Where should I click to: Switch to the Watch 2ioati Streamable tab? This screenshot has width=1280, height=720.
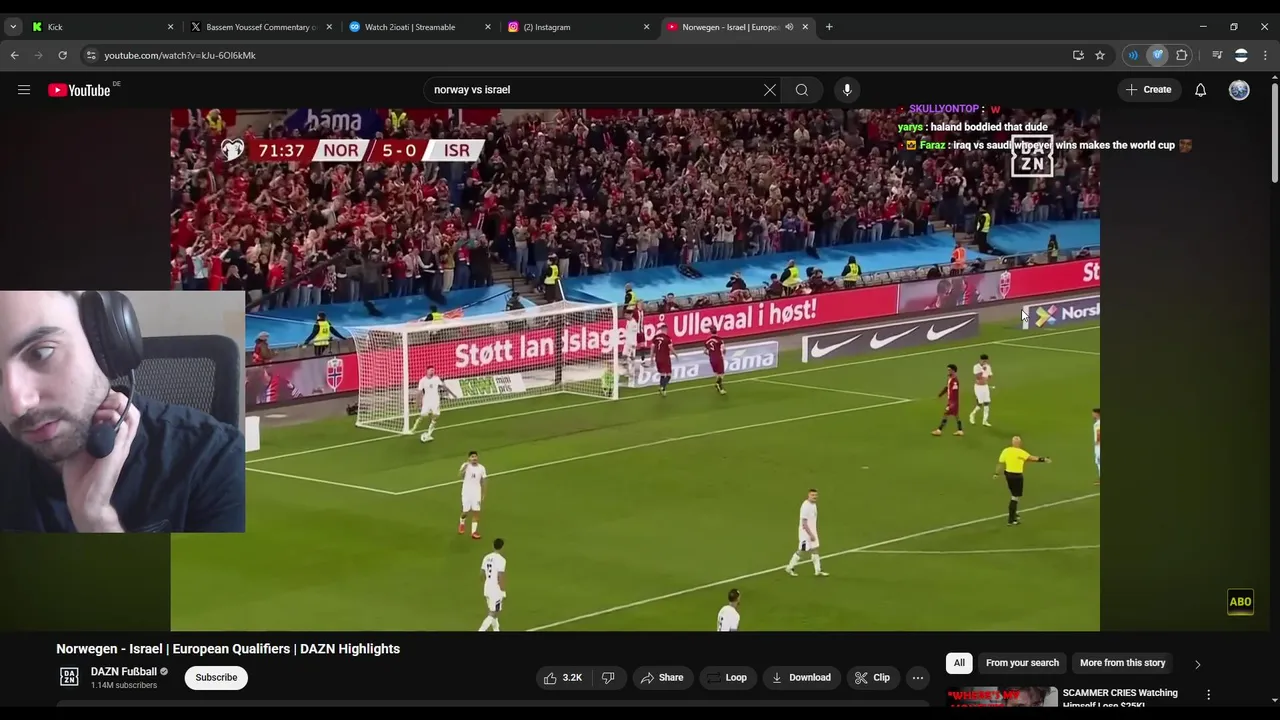click(420, 27)
